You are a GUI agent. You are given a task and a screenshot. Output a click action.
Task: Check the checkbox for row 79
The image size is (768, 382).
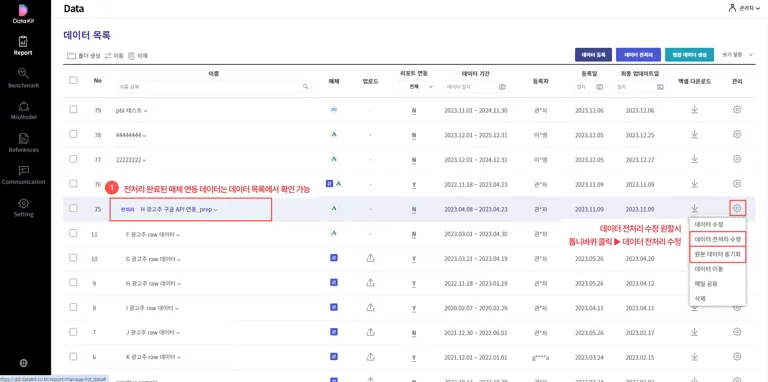pos(73,110)
